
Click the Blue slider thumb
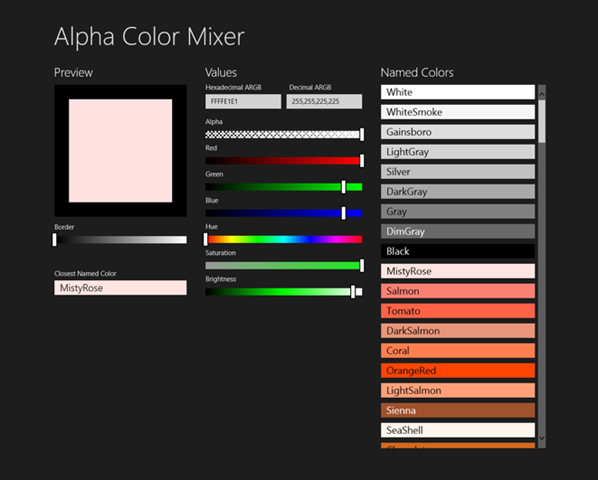[x=343, y=213]
